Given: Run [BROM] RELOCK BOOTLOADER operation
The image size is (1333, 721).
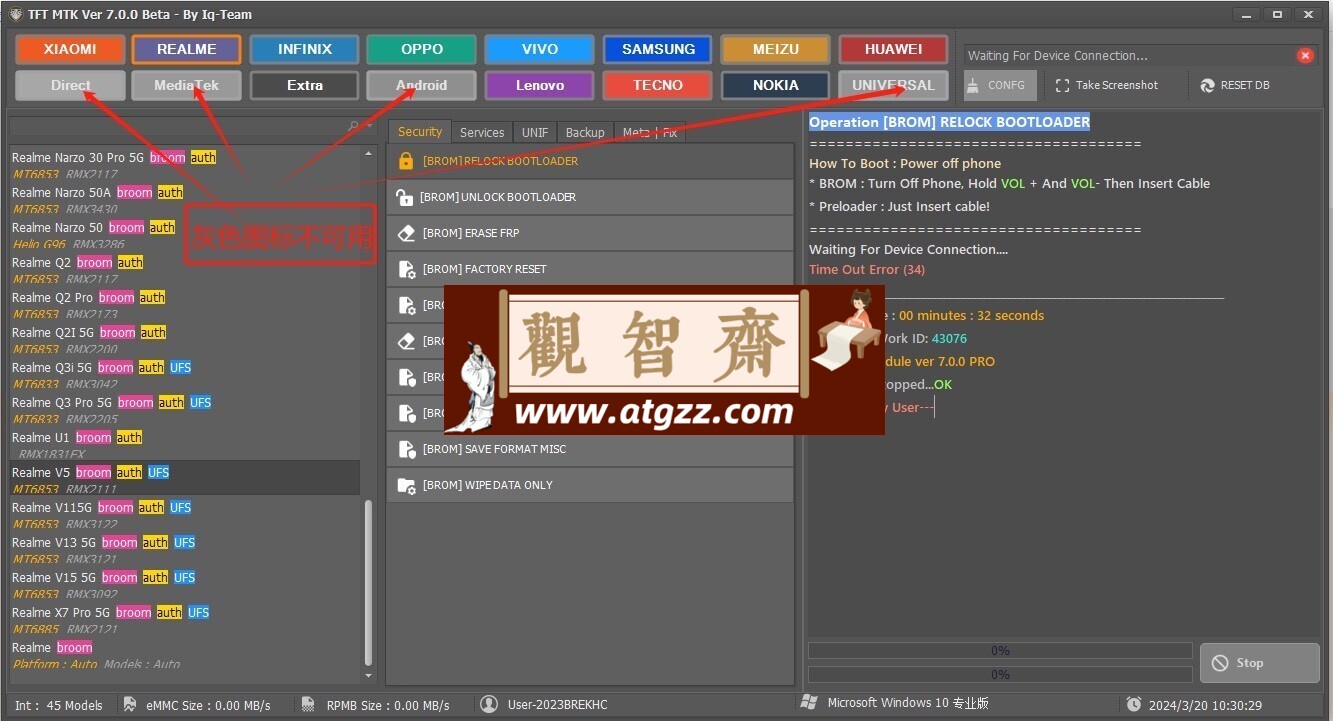Looking at the screenshot, I should [x=590, y=161].
